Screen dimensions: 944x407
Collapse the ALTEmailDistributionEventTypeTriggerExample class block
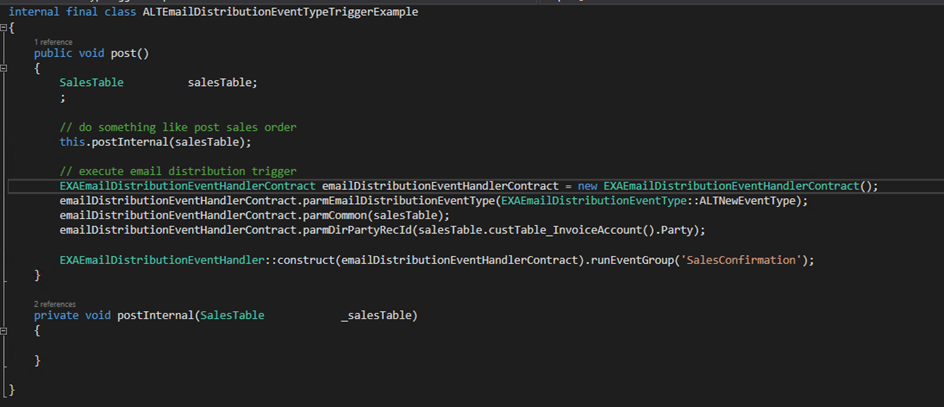point(5,27)
